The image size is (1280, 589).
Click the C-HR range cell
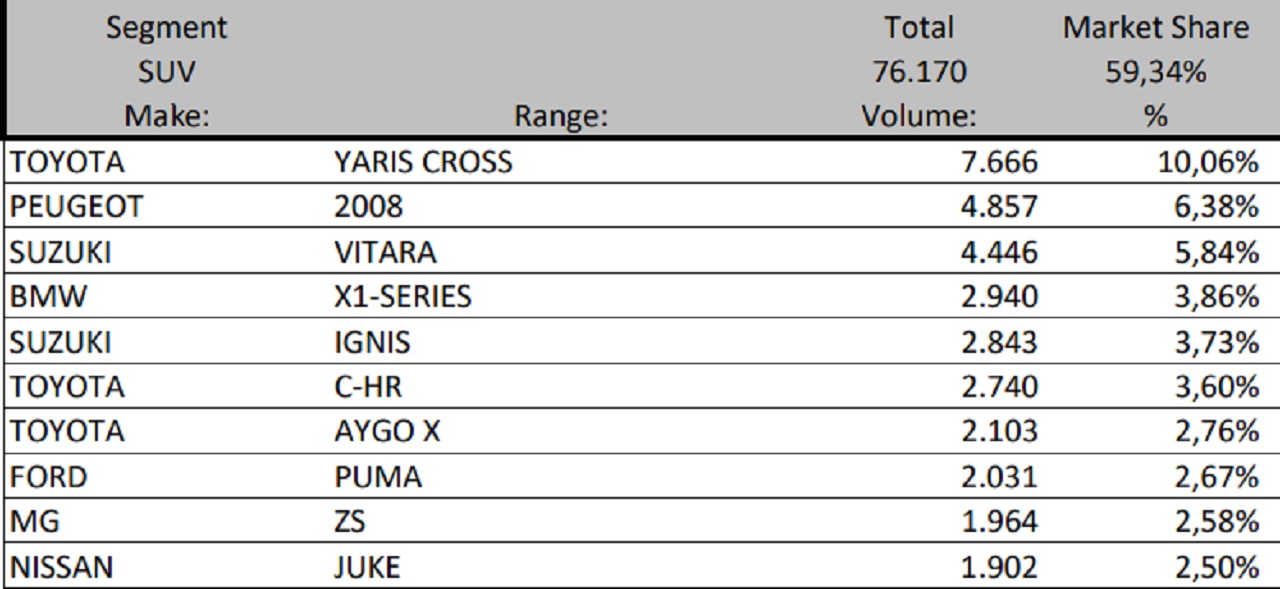[368, 387]
